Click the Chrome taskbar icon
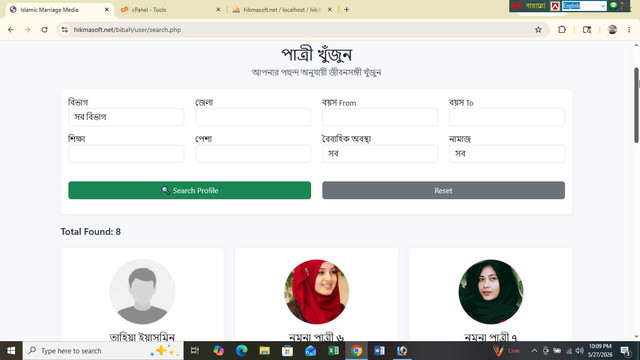 click(x=356, y=351)
